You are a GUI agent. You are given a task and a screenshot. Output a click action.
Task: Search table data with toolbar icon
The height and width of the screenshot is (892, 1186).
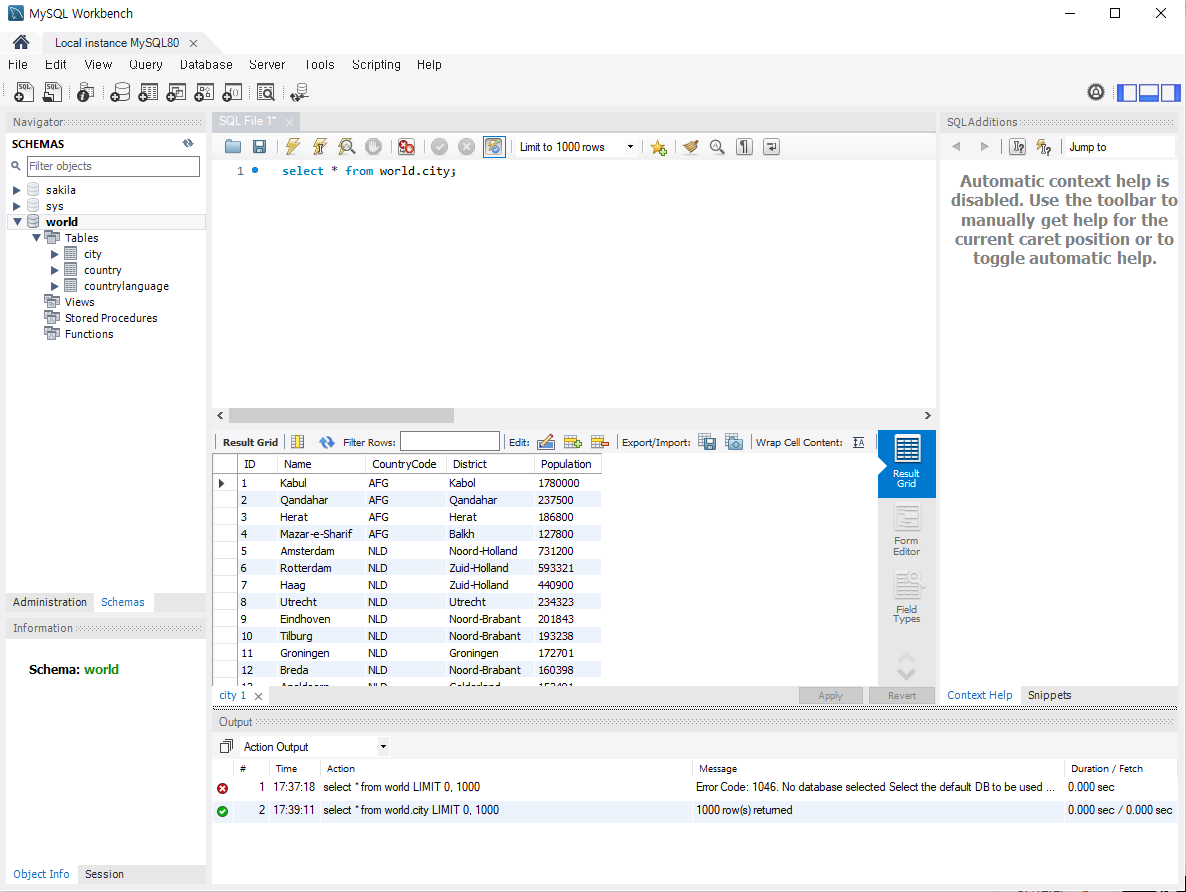pyautogui.click(x=265, y=92)
